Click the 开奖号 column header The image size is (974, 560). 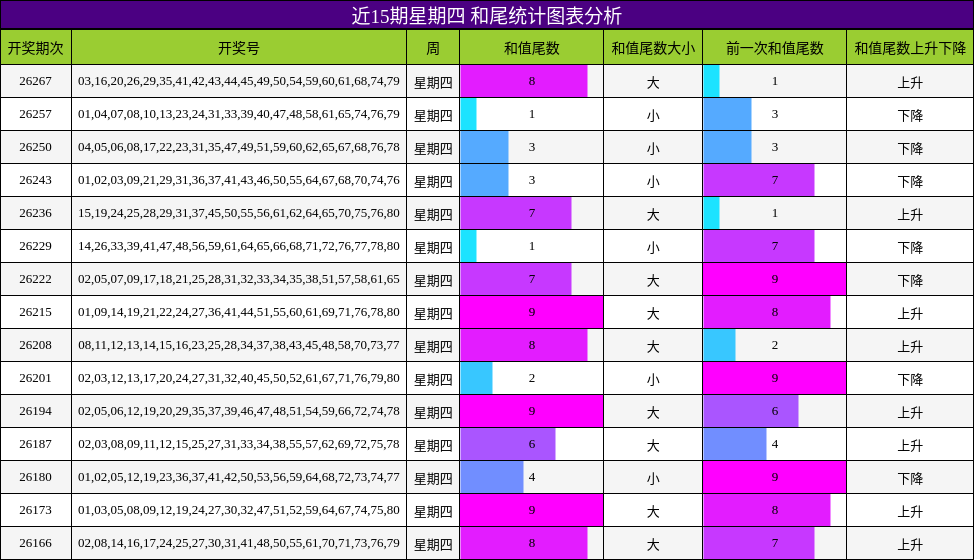(239, 48)
